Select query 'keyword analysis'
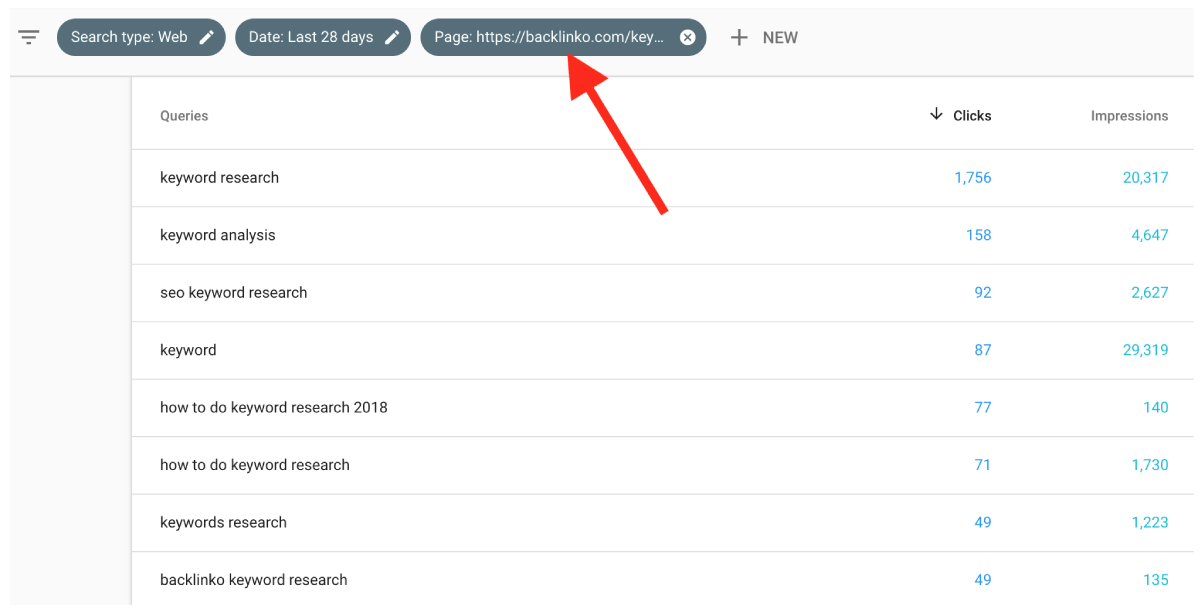Screen dimensions: 1200x613 pyautogui.click(x=217, y=235)
